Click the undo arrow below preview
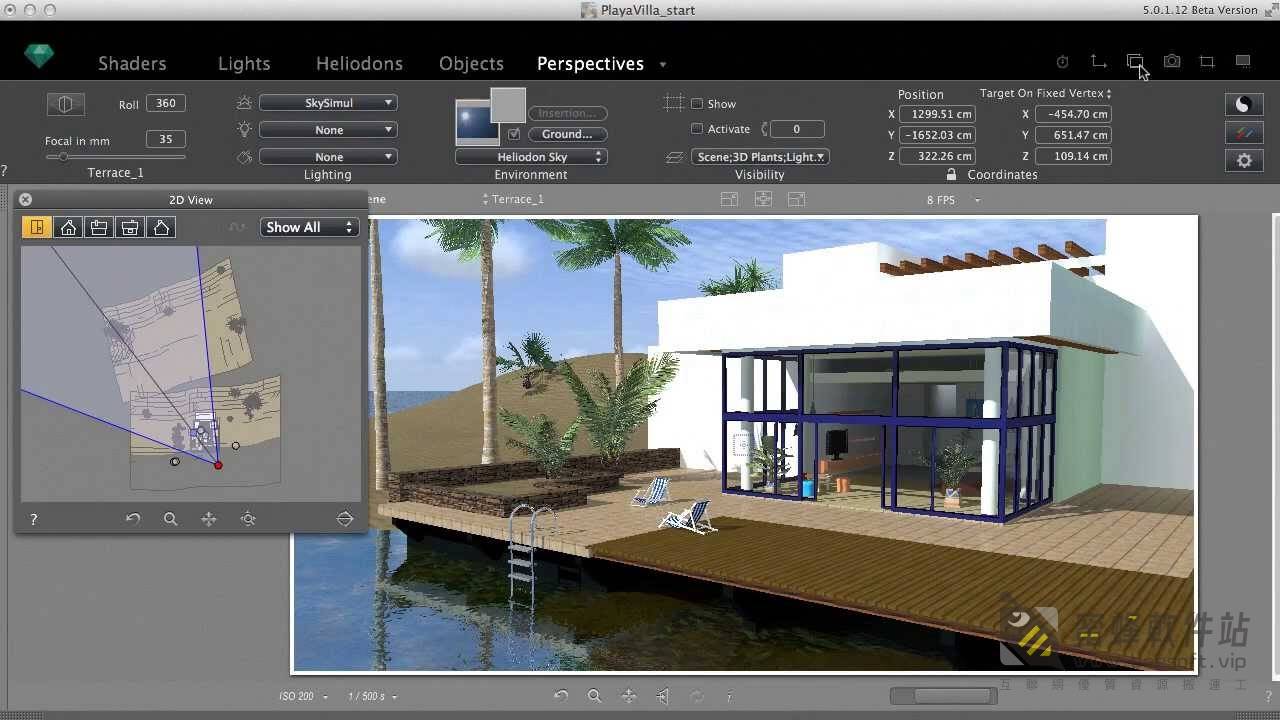 coord(561,696)
